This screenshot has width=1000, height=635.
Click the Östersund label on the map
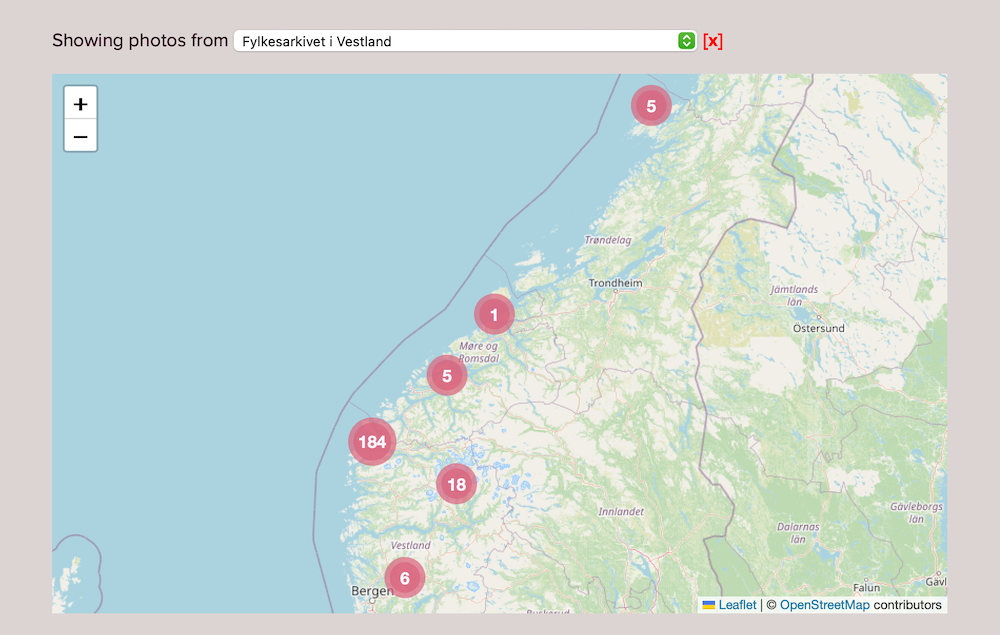[x=818, y=328]
